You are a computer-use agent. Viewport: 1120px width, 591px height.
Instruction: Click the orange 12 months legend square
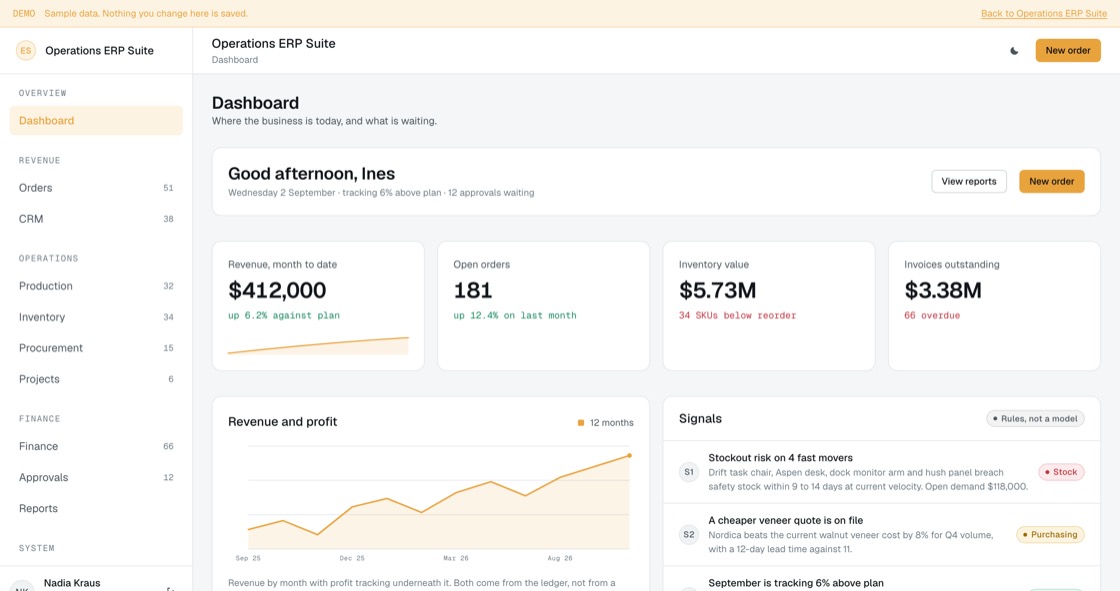[x=581, y=423]
